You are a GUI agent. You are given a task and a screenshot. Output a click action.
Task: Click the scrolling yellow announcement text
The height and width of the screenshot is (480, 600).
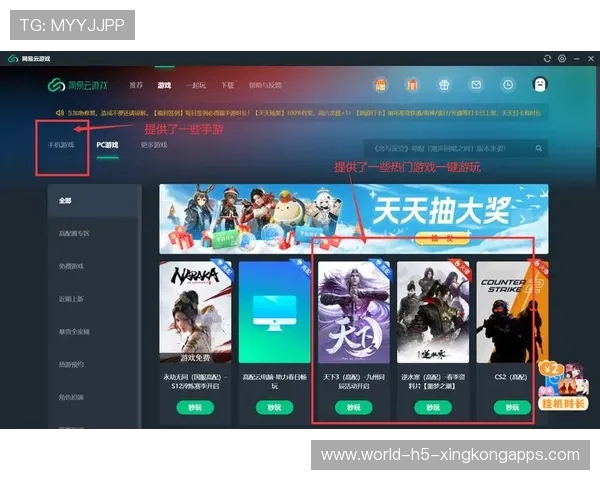click(305, 113)
